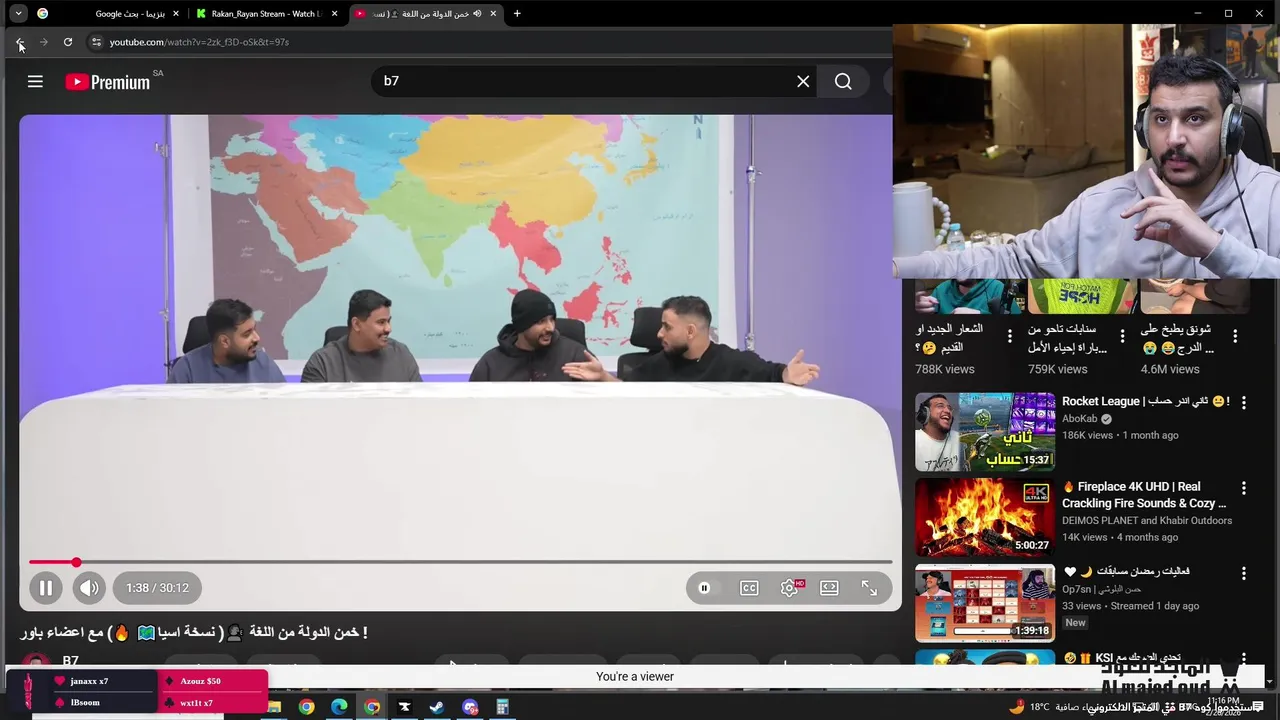The width and height of the screenshot is (1280, 720).
Task: Run search with the magnifier button
Action: tap(843, 82)
